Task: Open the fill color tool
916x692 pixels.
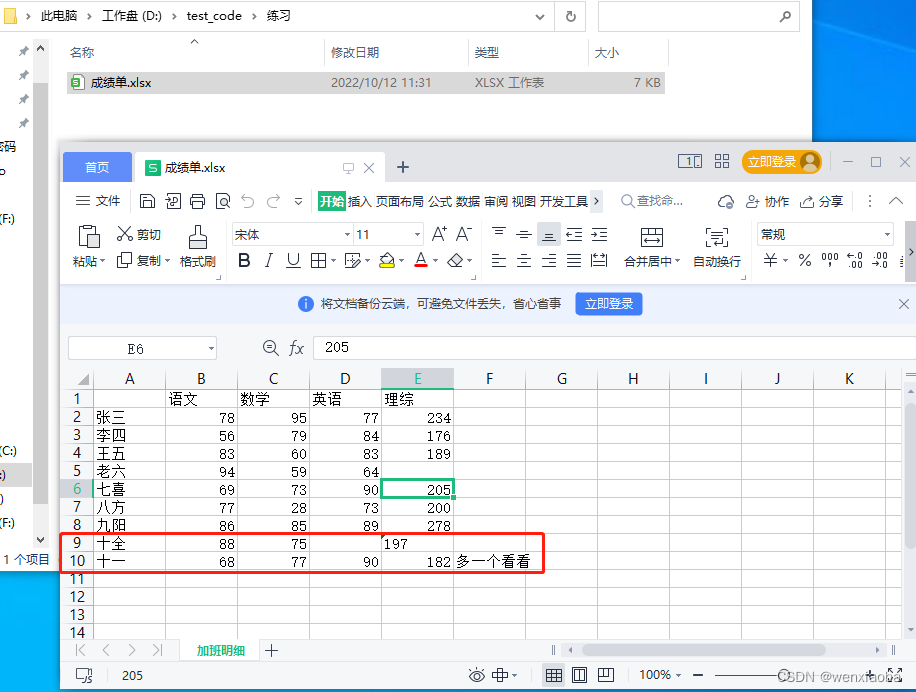Action: pos(388,259)
